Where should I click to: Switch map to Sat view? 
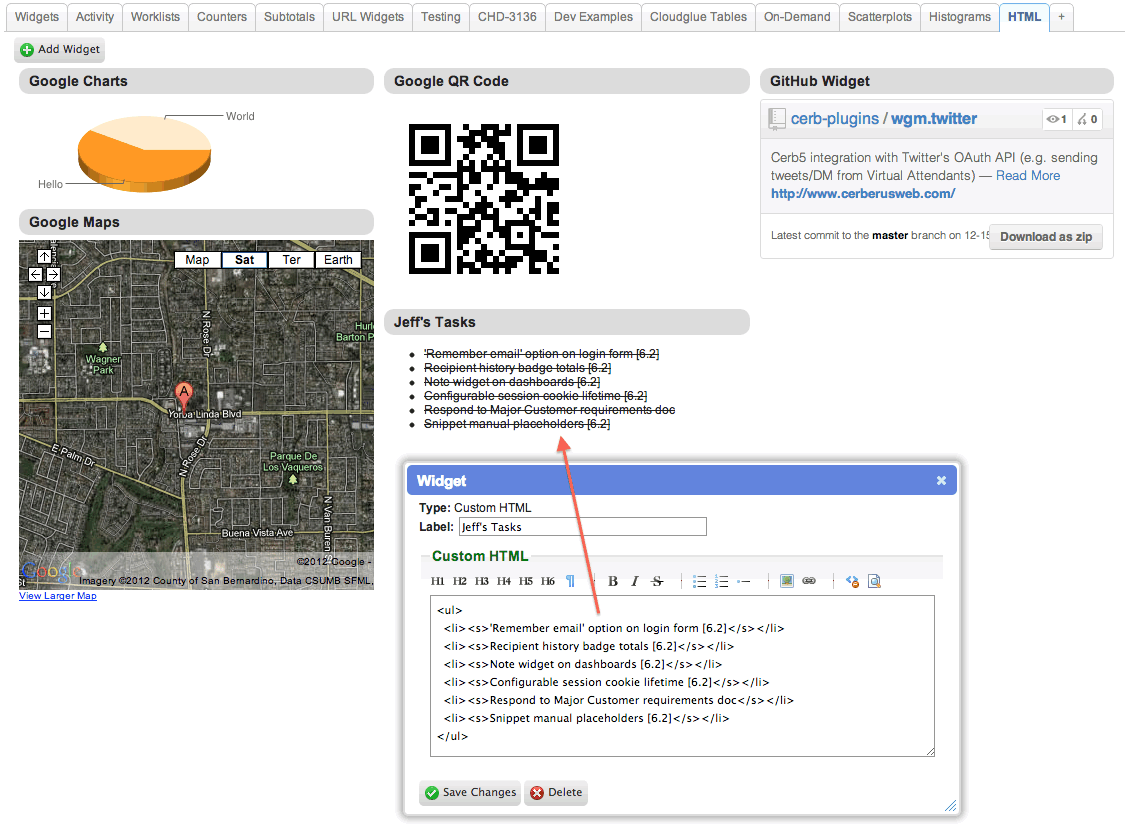(x=244, y=260)
